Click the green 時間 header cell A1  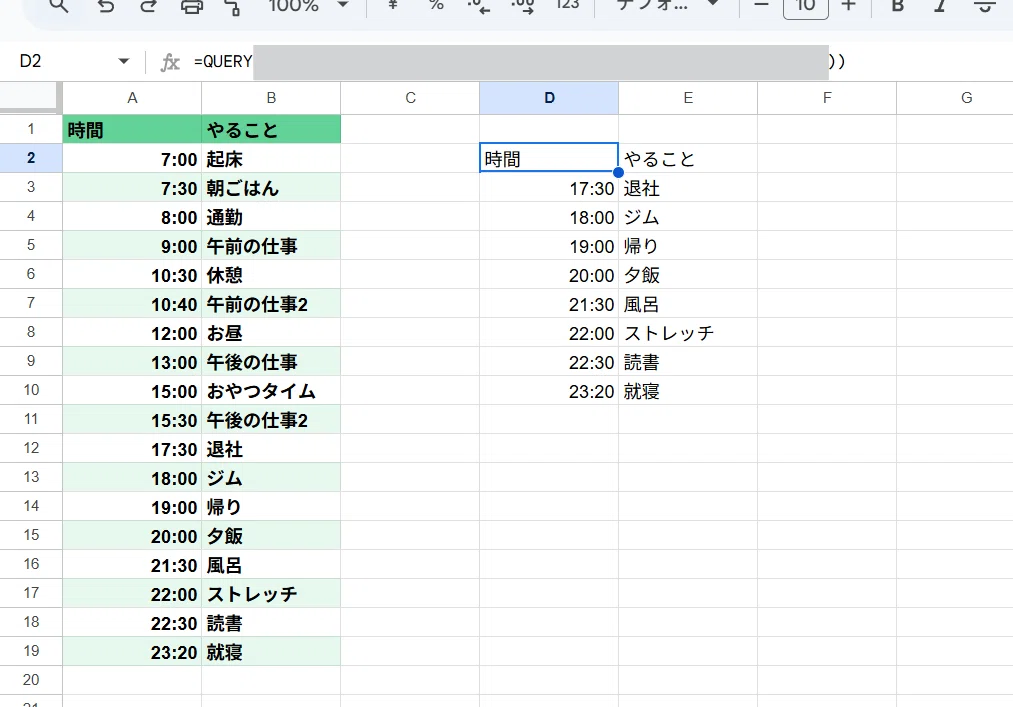[132, 129]
